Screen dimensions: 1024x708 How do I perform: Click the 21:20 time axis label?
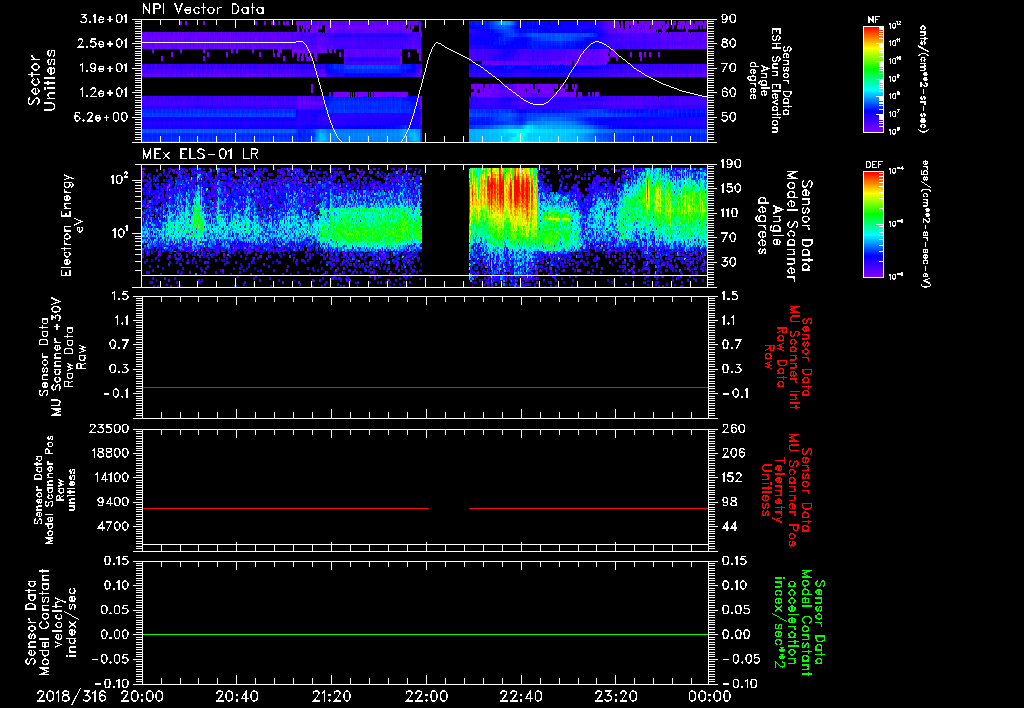point(331,696)
